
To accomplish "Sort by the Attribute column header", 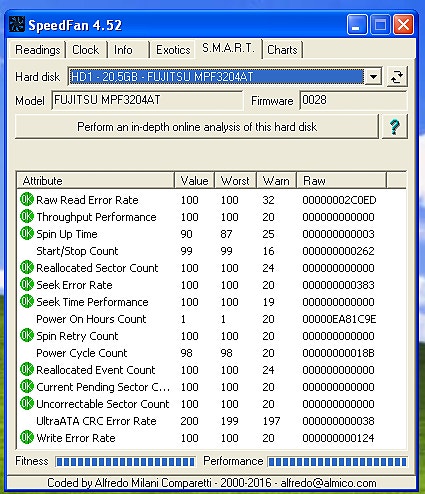I will (x=95, y=181).
